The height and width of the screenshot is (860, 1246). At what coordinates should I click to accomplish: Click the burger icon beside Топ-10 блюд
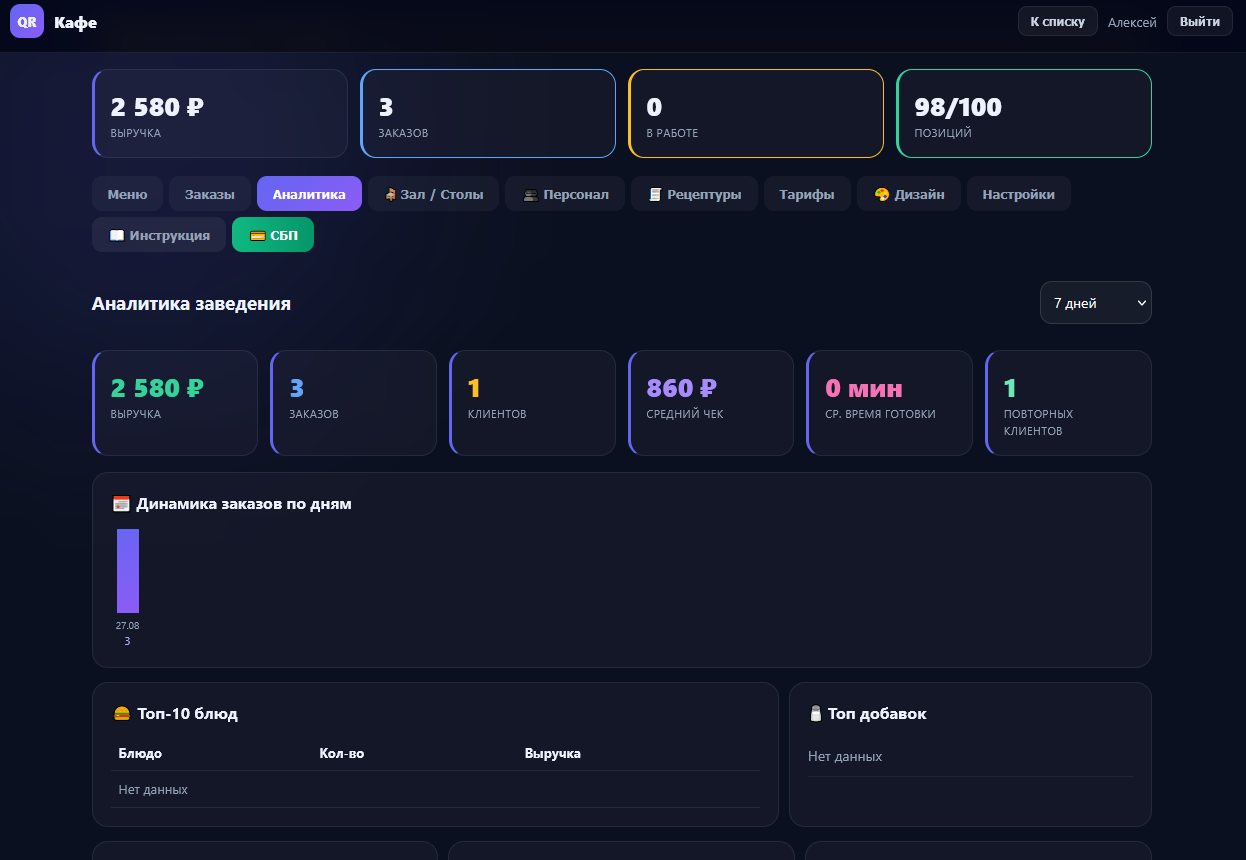[x=122, y=714]
